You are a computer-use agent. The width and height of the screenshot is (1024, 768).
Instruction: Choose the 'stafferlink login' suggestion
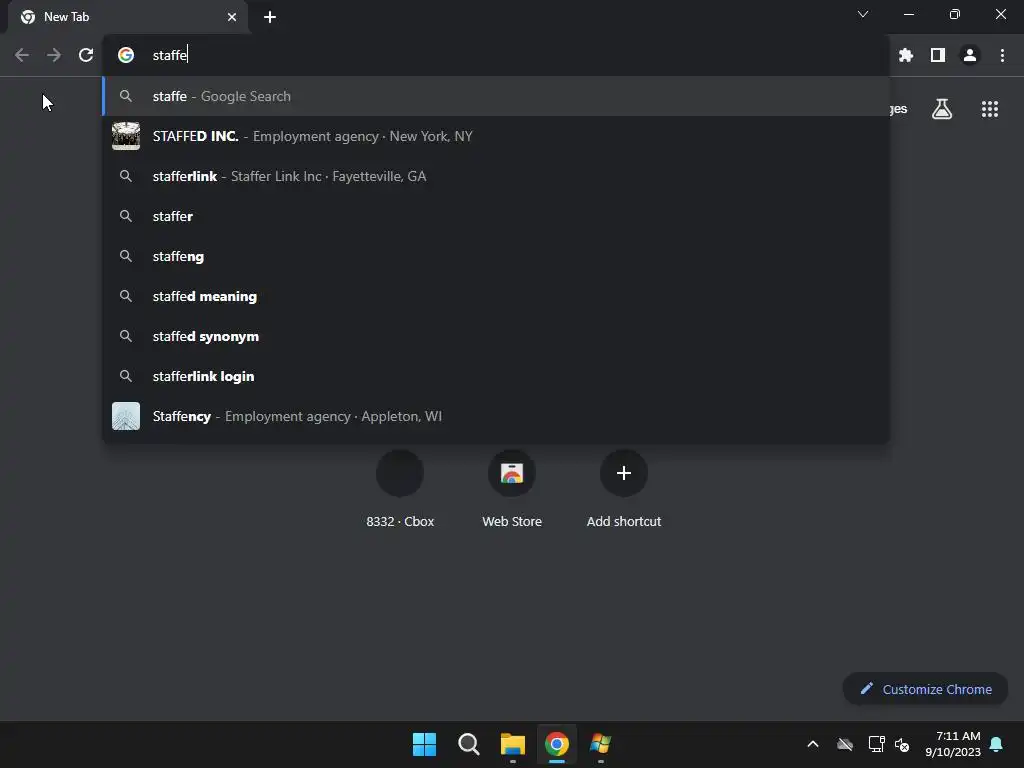(496, 376)
